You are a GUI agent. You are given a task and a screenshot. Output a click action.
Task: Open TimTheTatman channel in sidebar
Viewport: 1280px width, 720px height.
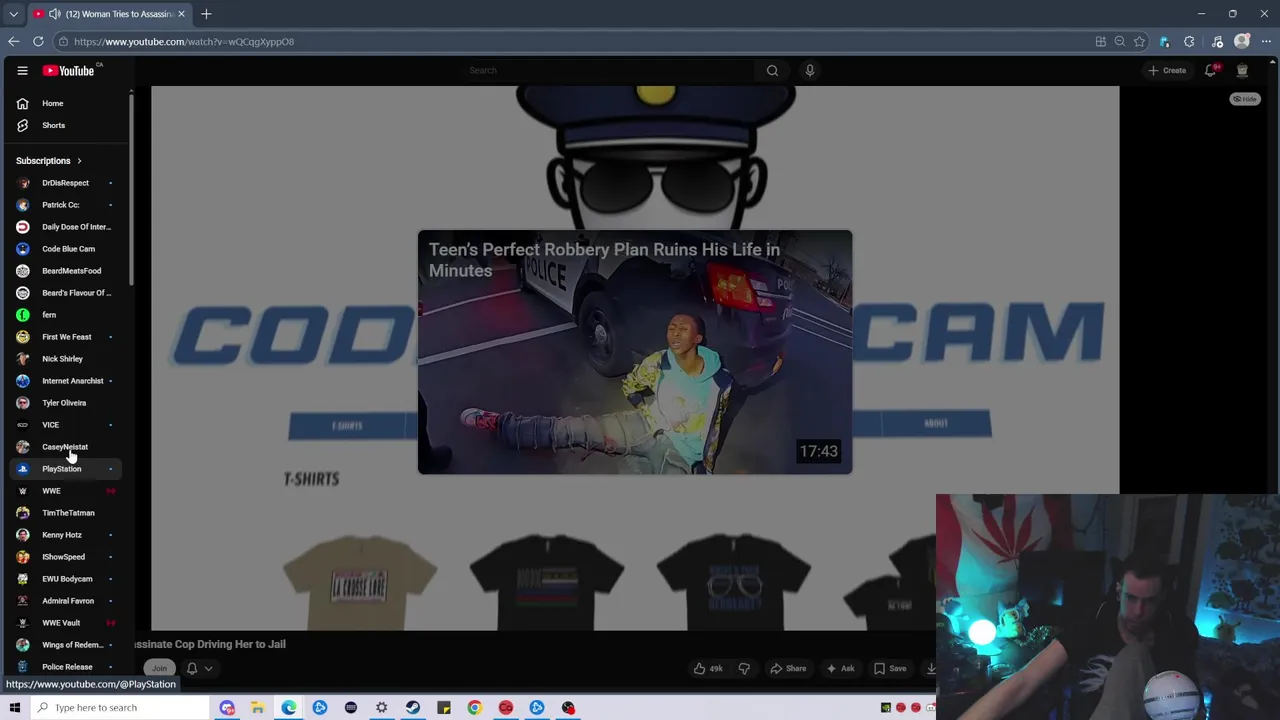click(66, 513)
